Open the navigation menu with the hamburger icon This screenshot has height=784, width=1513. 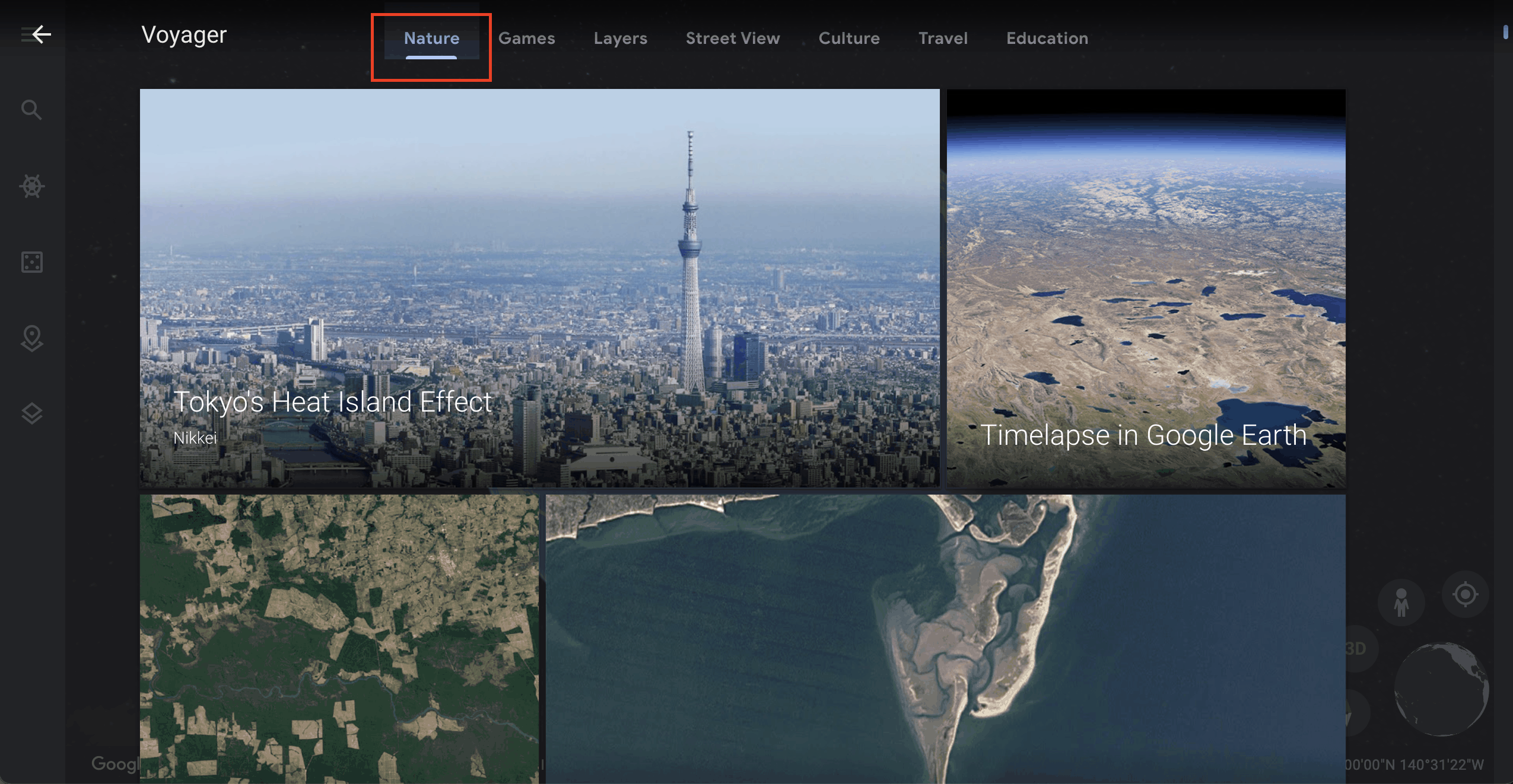(x=24, y=34)
